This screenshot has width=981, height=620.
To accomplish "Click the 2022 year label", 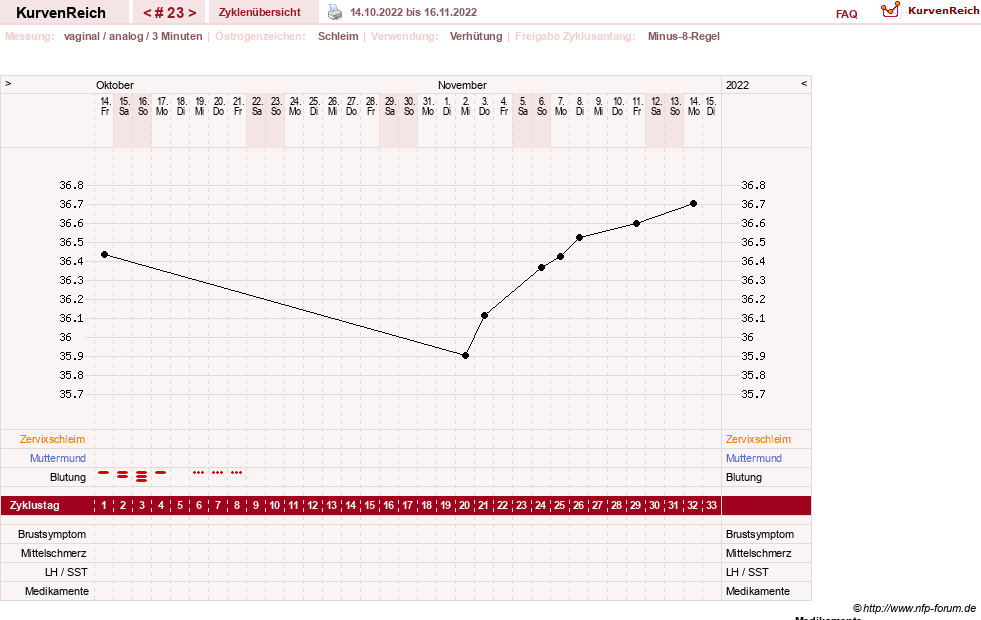I will click(x=737, y=85).
